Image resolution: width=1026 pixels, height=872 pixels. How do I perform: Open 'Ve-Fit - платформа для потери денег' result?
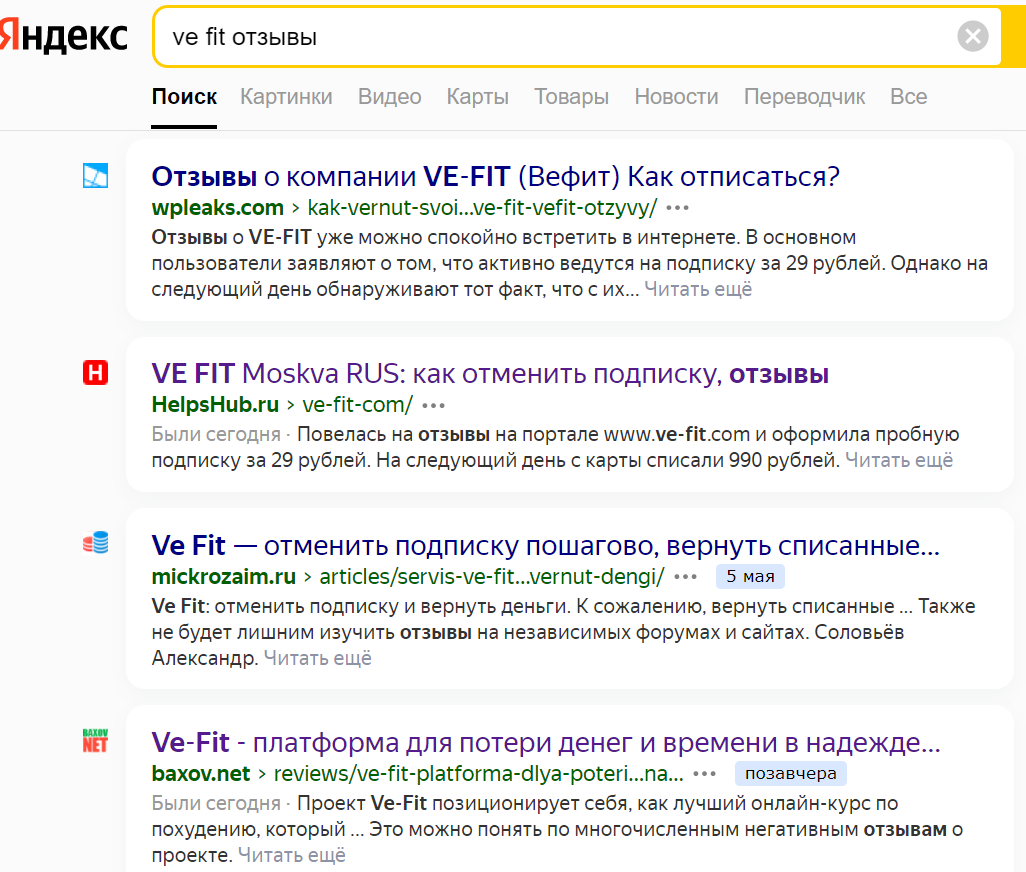tap(546, 742)
